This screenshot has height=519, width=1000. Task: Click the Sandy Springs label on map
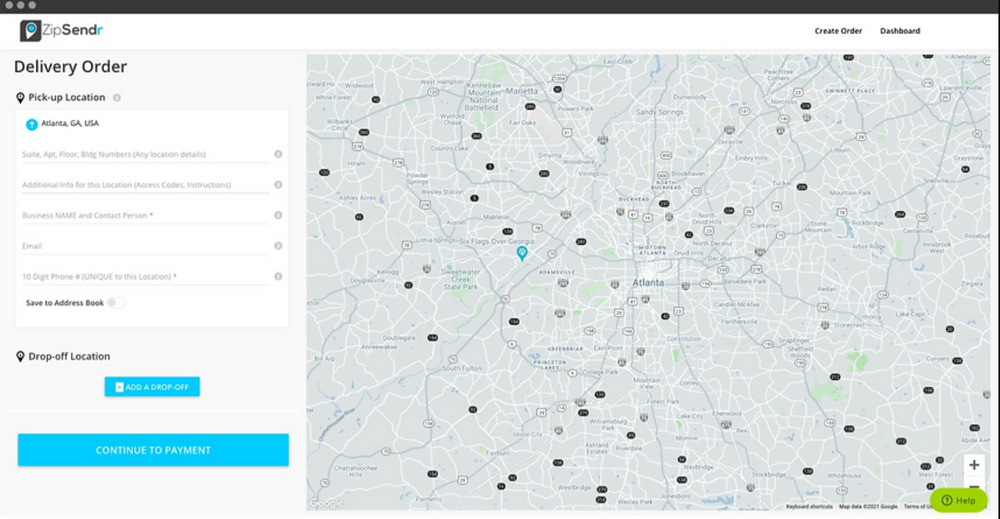(659, 112)
